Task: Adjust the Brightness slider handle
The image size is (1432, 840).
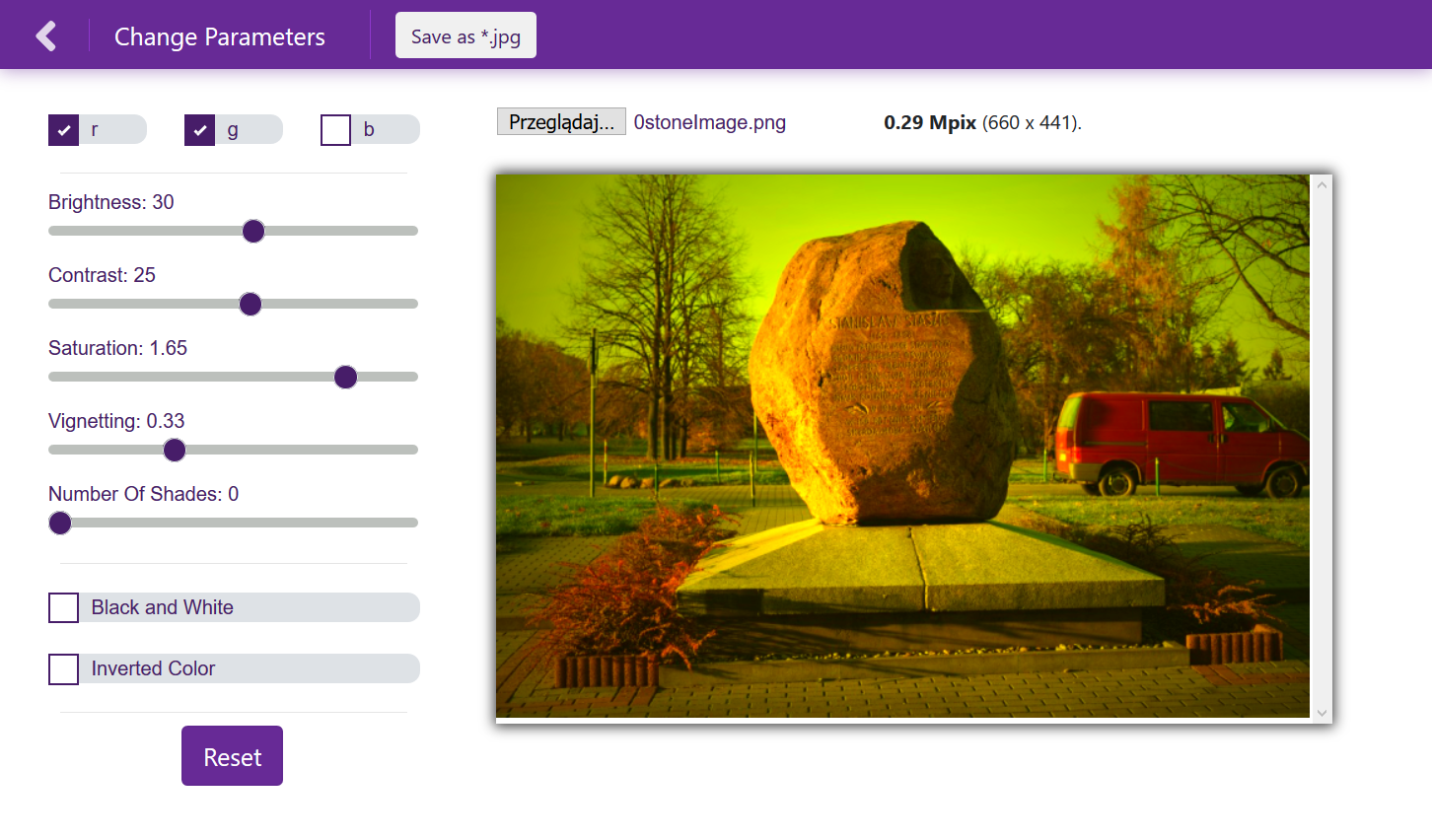Action: (253, 231)
